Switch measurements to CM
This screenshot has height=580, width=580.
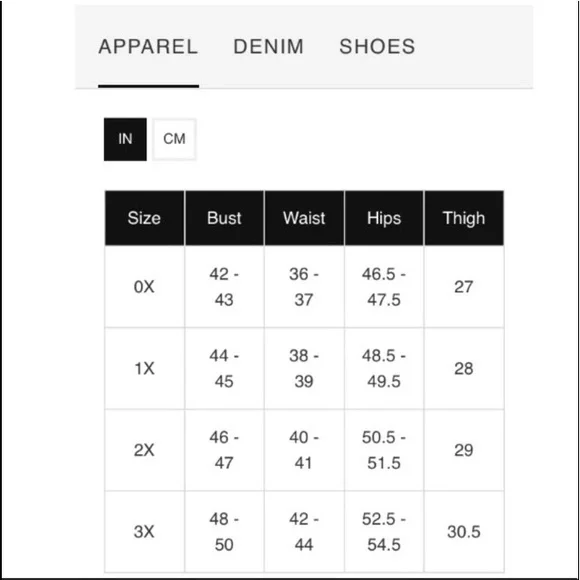coord(174,139)
